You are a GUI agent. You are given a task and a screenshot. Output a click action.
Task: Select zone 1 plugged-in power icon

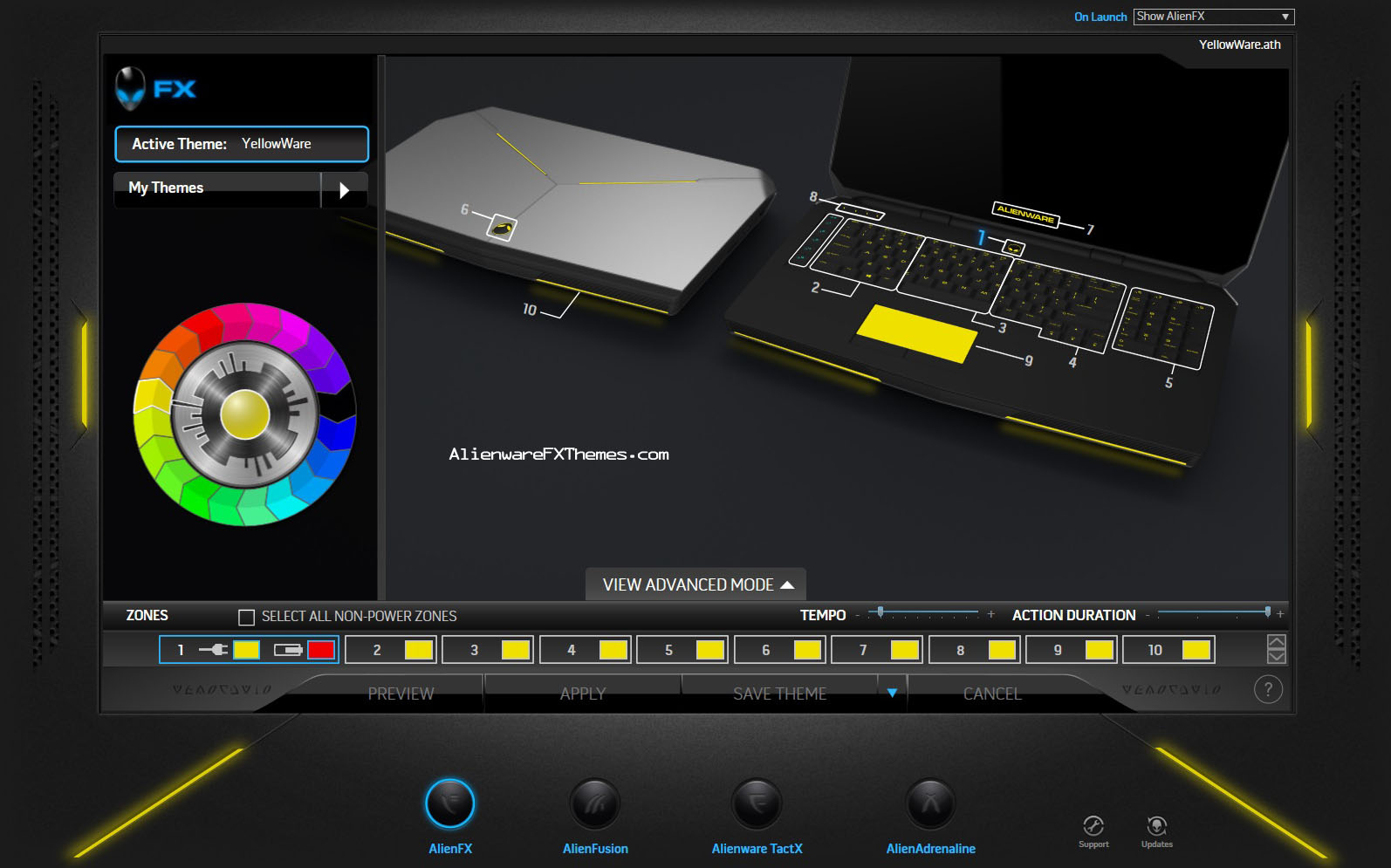pyautogui.click(x=213, y=650)
